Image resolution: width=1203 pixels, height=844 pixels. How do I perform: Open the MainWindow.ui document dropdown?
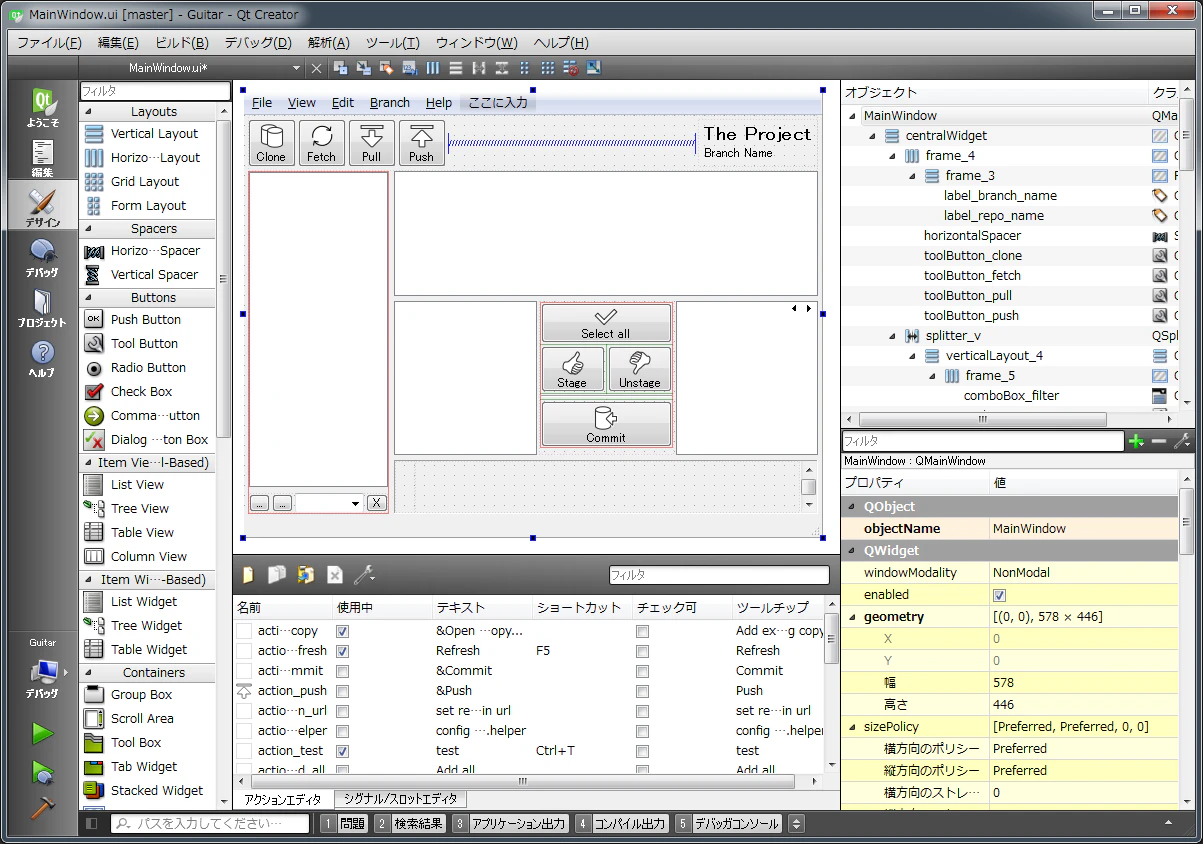(x=296, y=68)
